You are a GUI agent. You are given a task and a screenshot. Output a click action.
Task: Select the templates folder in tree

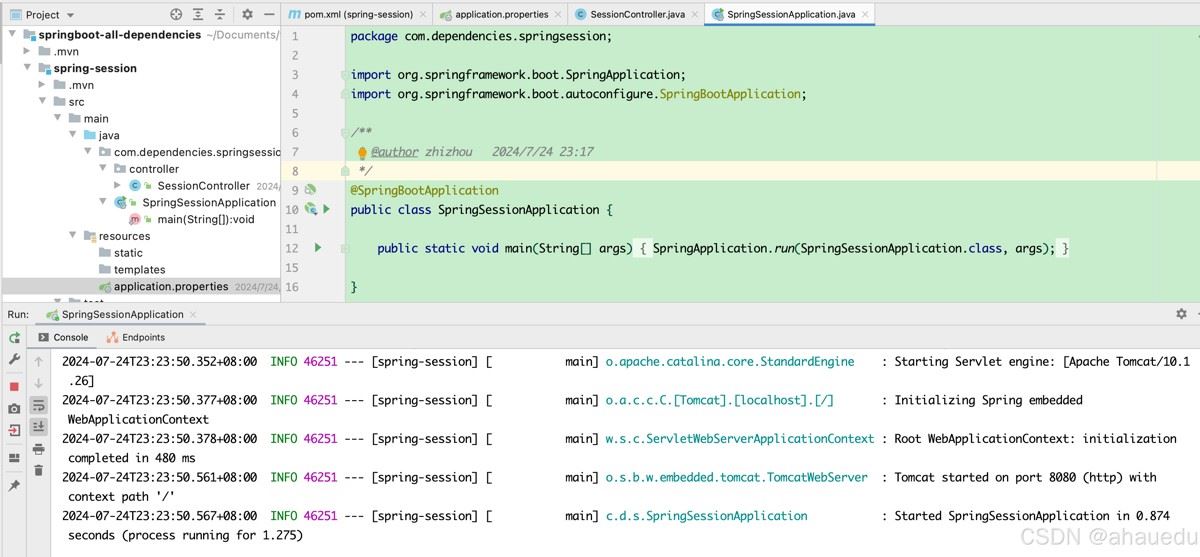pyautogui.click(x=140, y=269)
